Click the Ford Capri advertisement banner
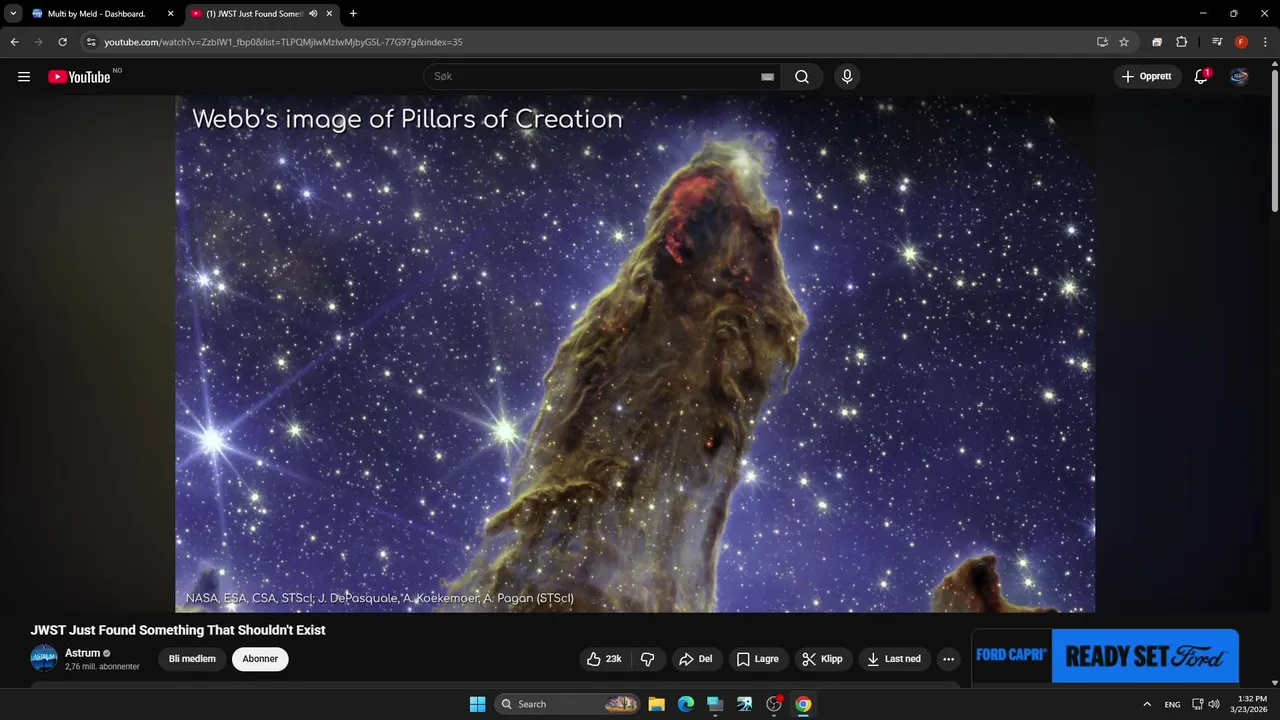This screenshot has width=1280, height=720. tap(1105, 656)
